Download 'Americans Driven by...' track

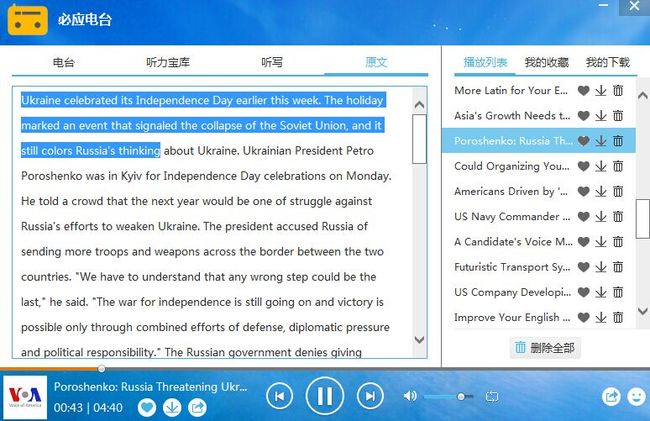click(601, 191)
